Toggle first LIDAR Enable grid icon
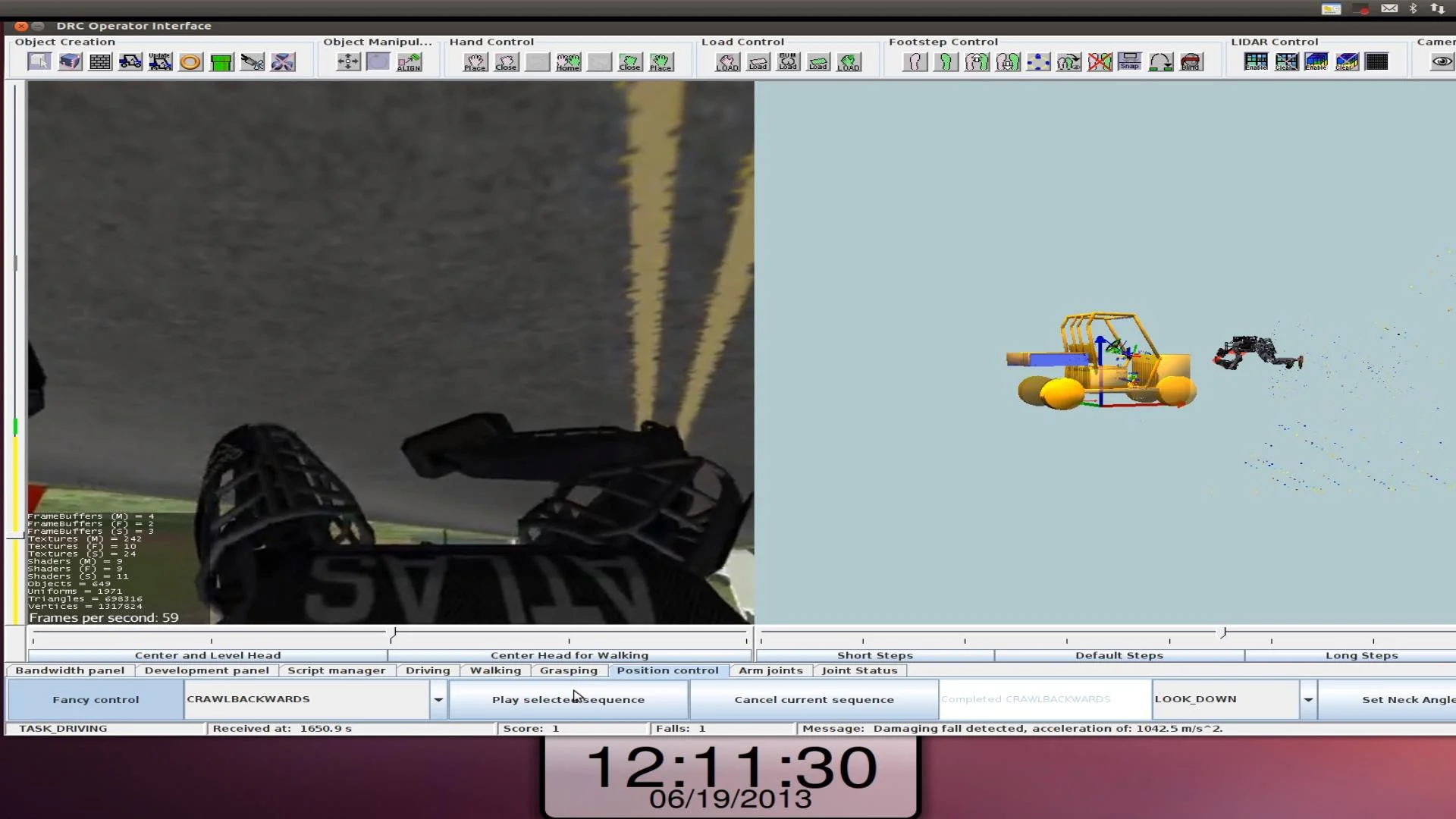Screen dimensions: 1456x819 (x=1256, y=61)
